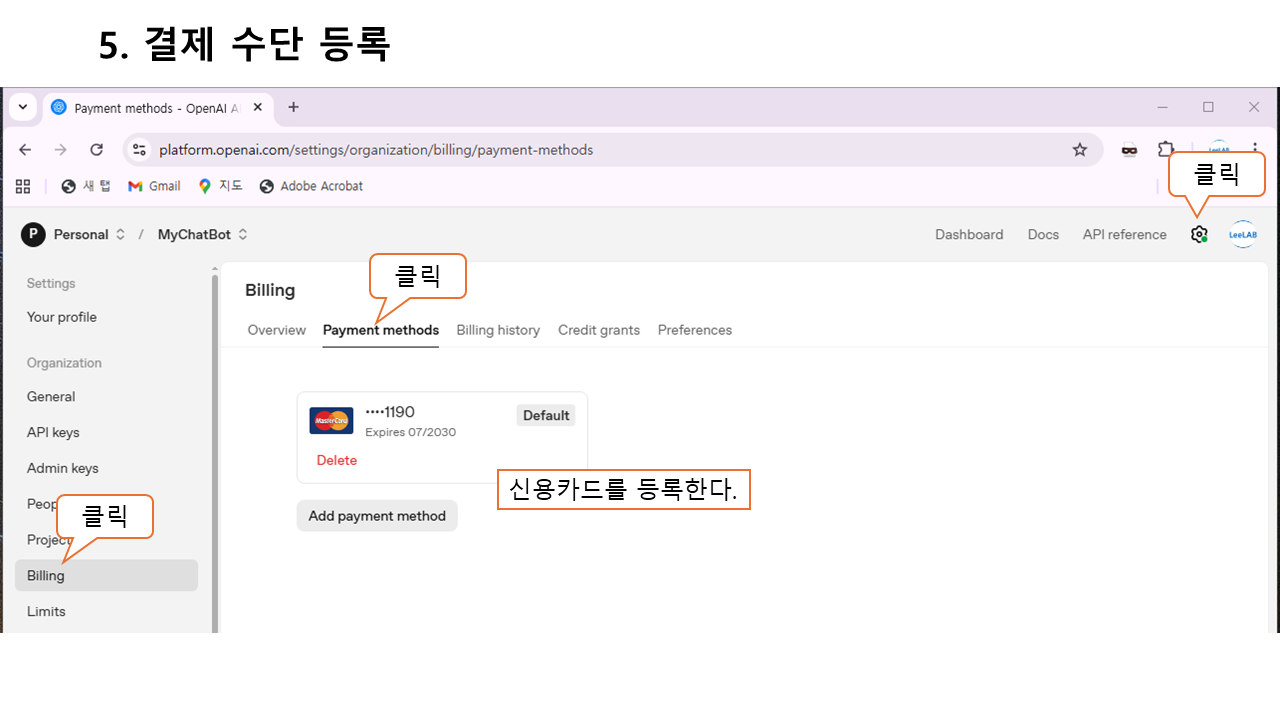
Task: Open the settings gear icon
Action: tap(1199, 234)
